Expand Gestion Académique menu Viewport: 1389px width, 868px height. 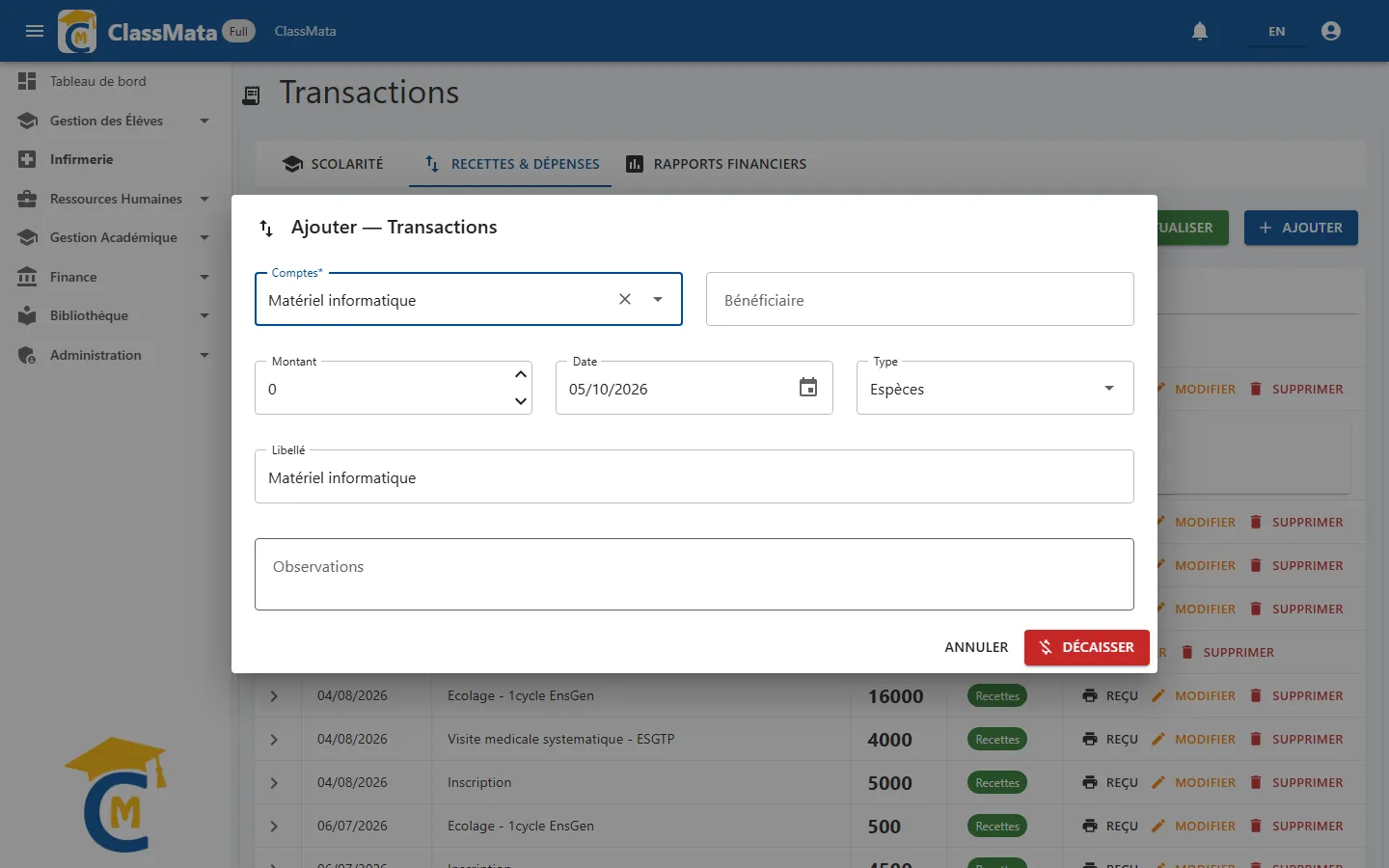point(116,237)
